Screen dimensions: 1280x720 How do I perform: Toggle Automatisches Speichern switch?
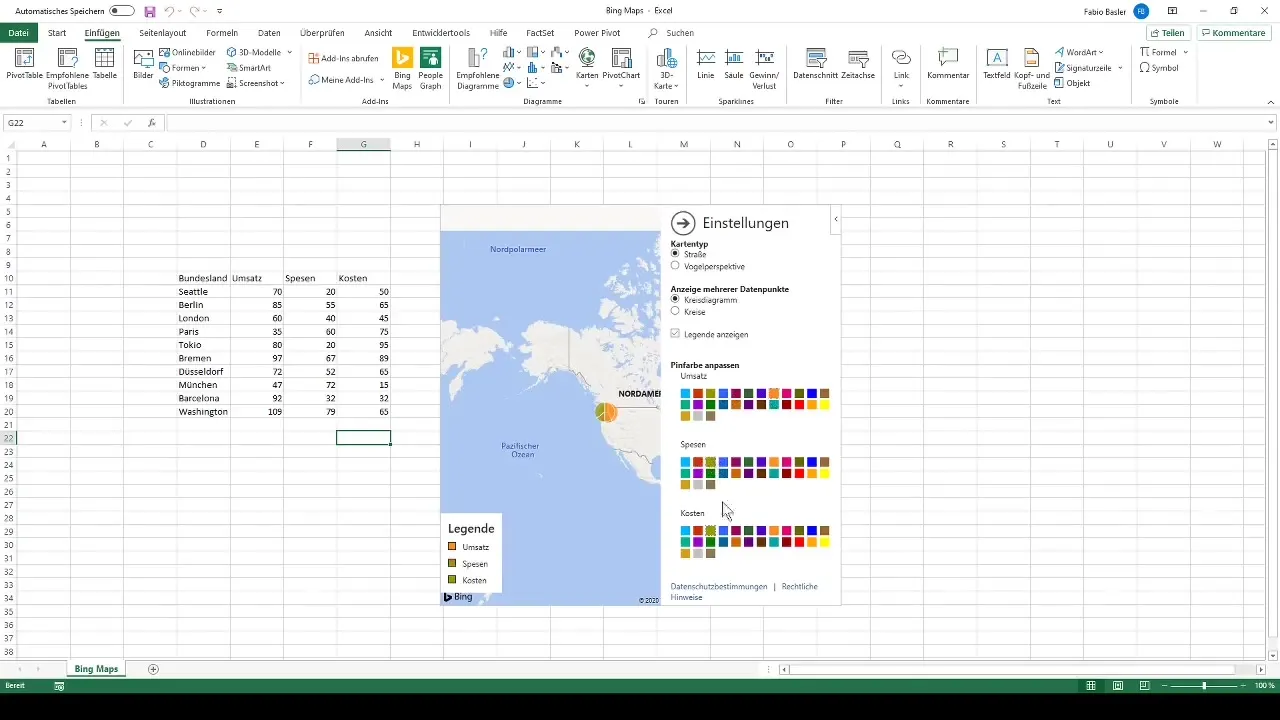[x=122, y=10]
